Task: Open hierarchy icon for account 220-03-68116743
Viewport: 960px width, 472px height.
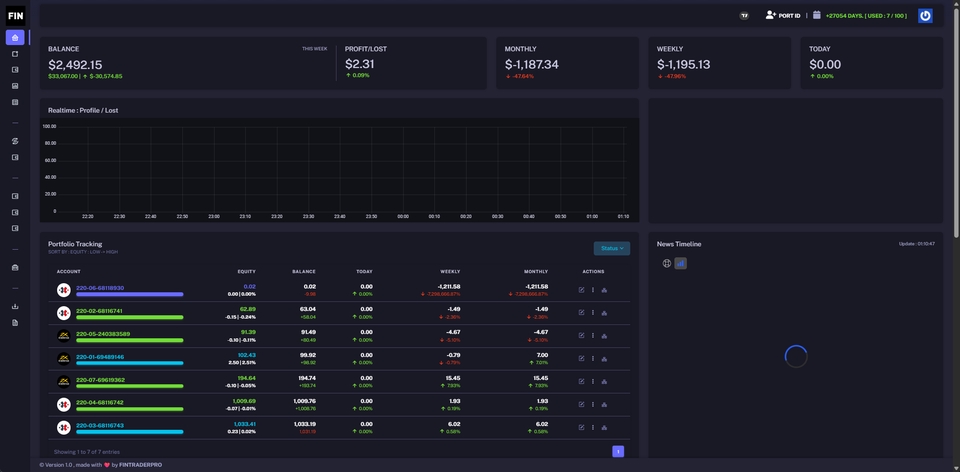Action: pyautogui.click(x=604, y=428)
